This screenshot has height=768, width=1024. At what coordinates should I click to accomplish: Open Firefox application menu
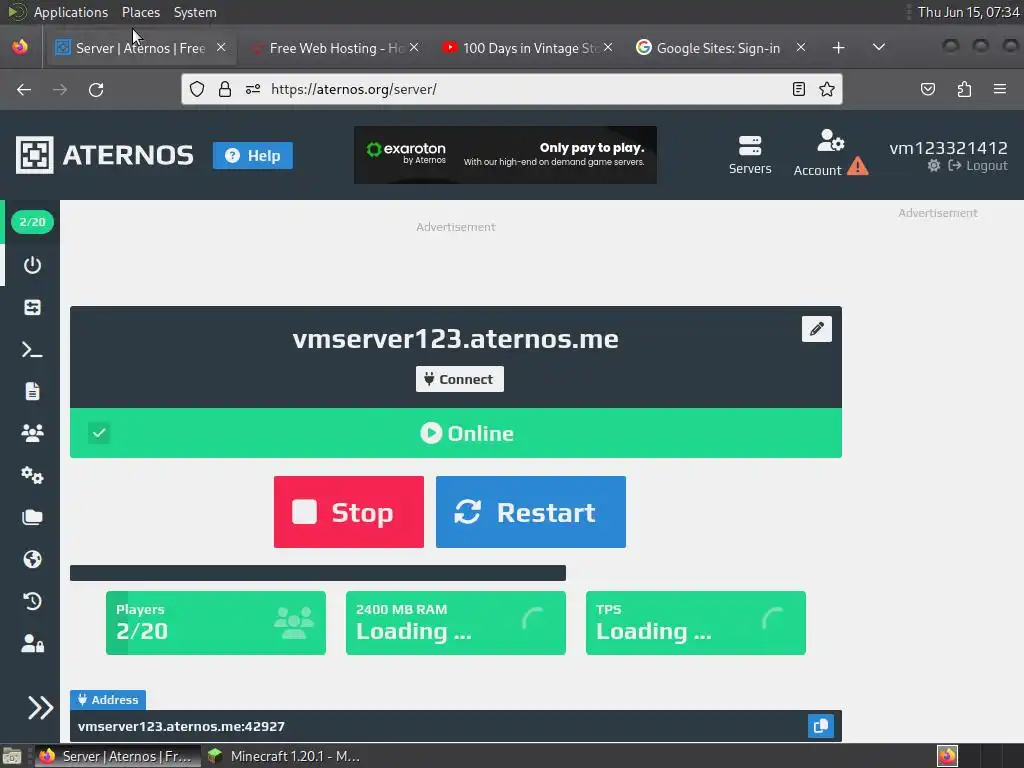click(x=1000, y=89)
